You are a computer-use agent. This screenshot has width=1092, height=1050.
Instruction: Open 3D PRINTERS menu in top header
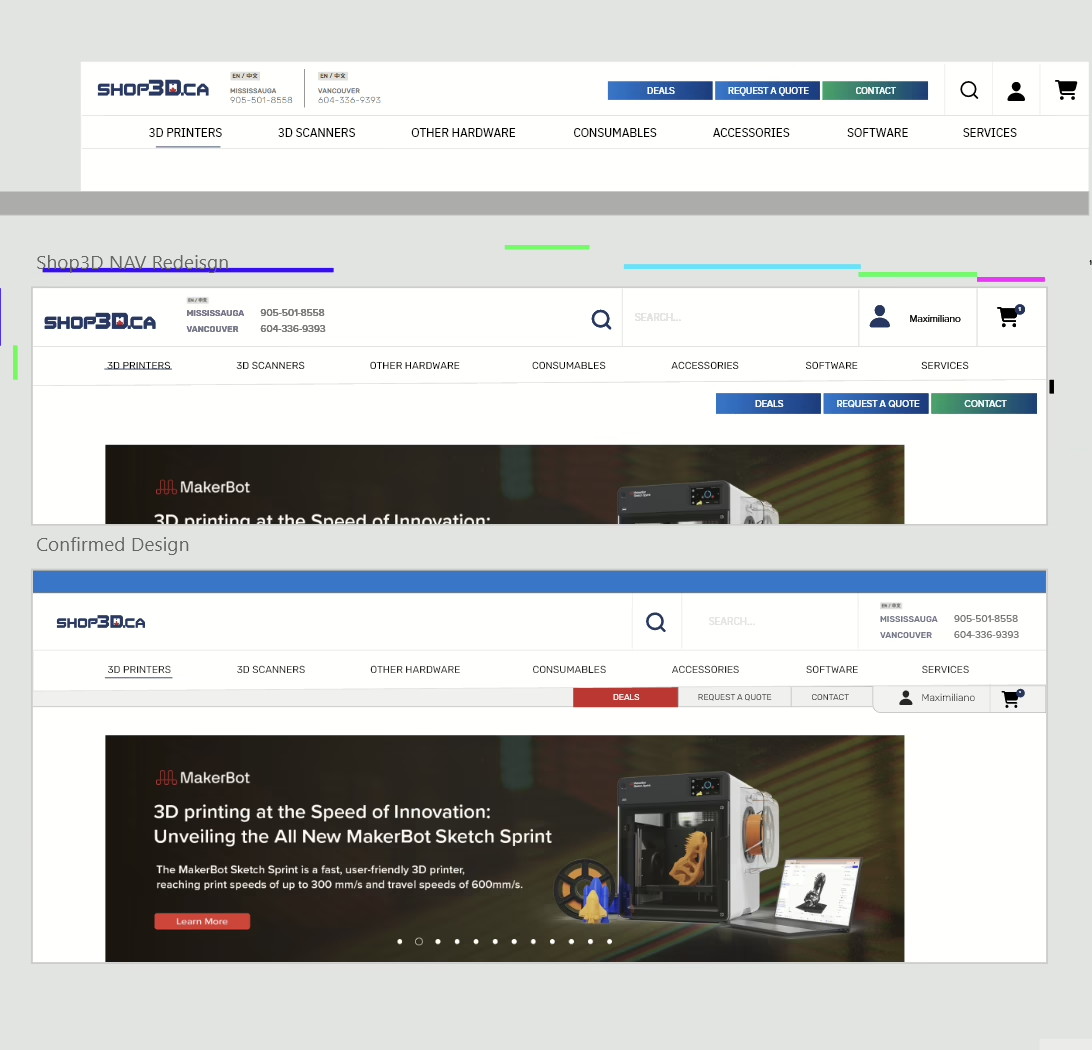point(185,132)
